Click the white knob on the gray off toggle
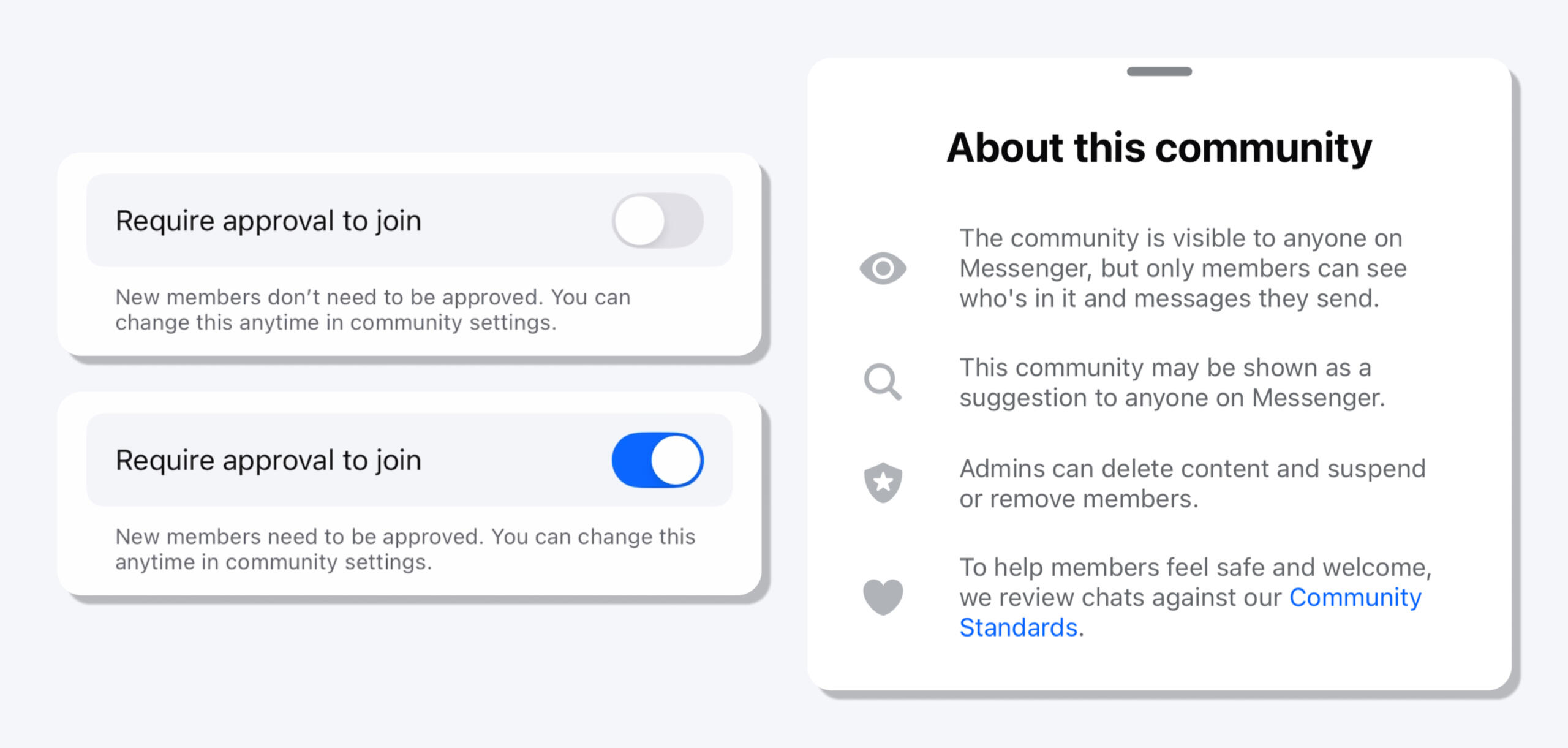The image size is (1568, 748). [639, 221]
